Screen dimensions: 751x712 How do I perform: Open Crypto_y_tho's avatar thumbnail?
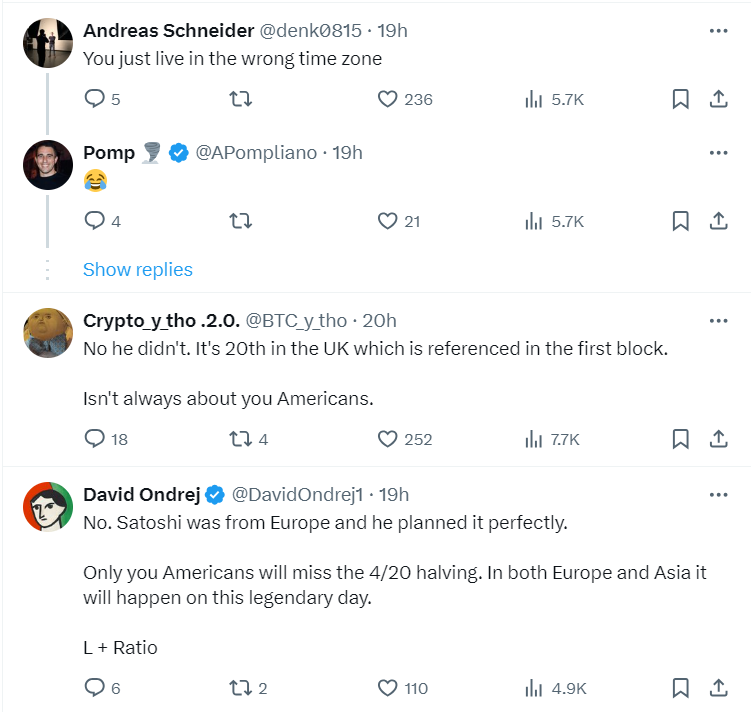pyautogui.click(x=47, y=334)
